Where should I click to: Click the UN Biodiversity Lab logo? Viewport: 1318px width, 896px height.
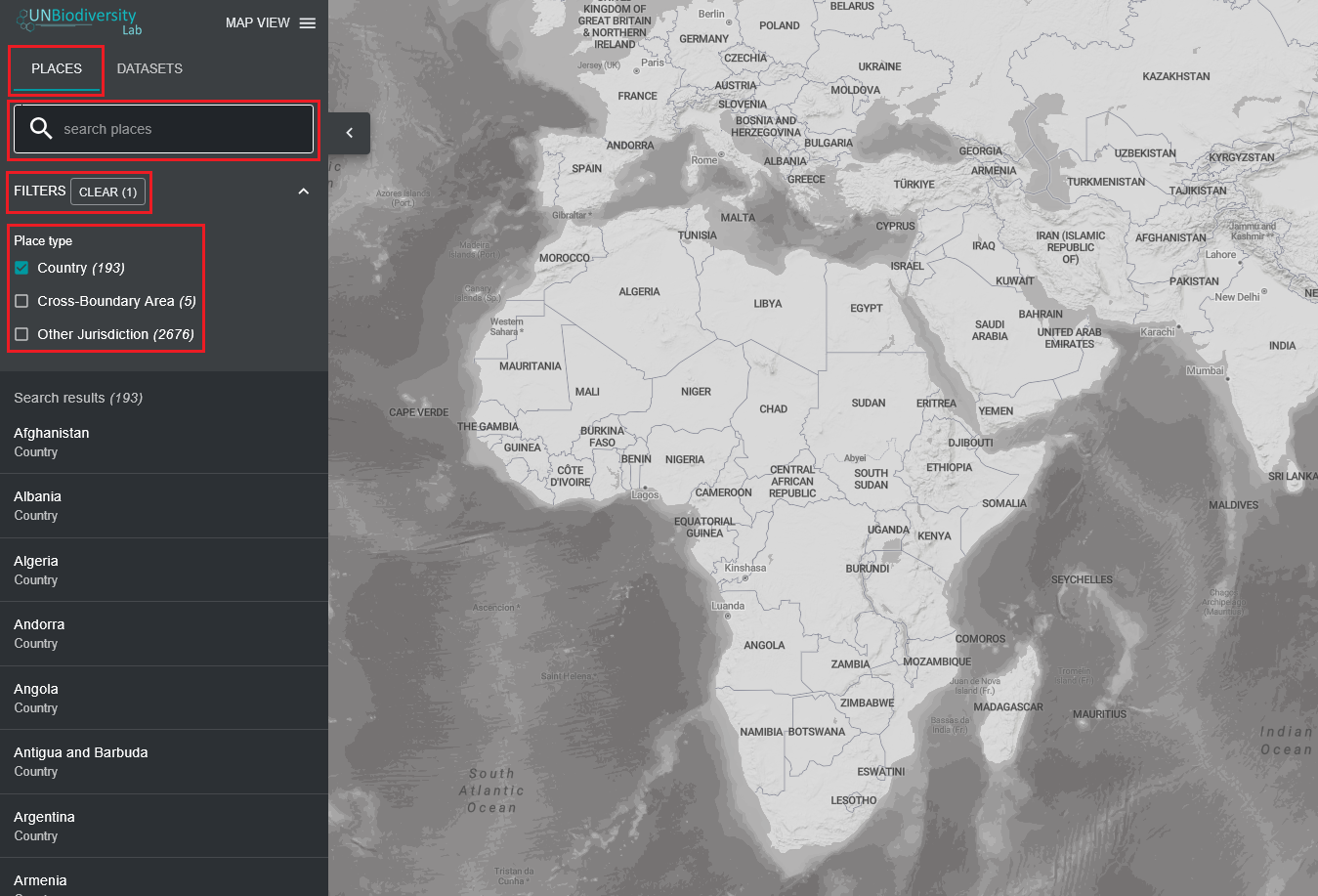coord(78,21)
